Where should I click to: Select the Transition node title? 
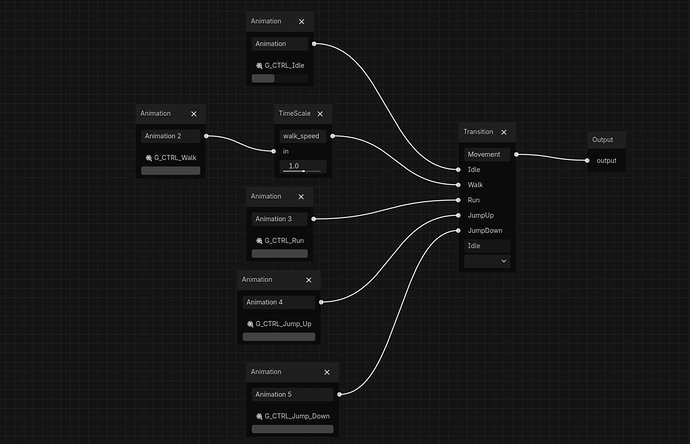[x=478, y=132]
